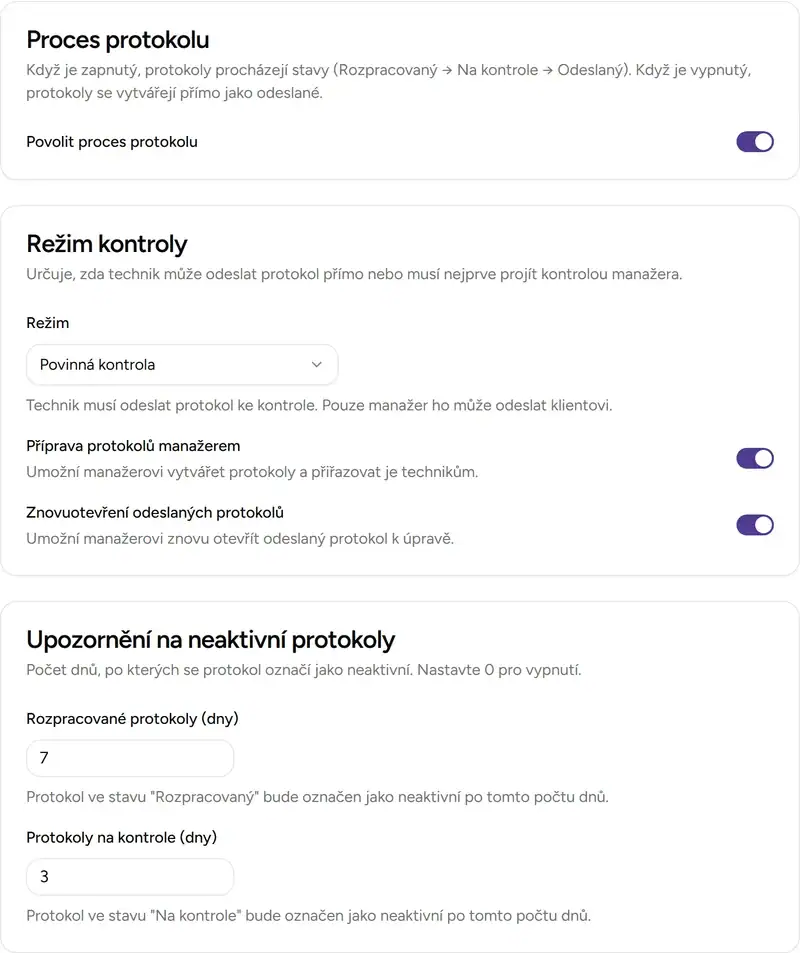Image resolution: width=800 pixels, height=953 pixels.
Task: Toggle off "Znovuotevření odeslaných protokolů"
Action: pos(755,524)
